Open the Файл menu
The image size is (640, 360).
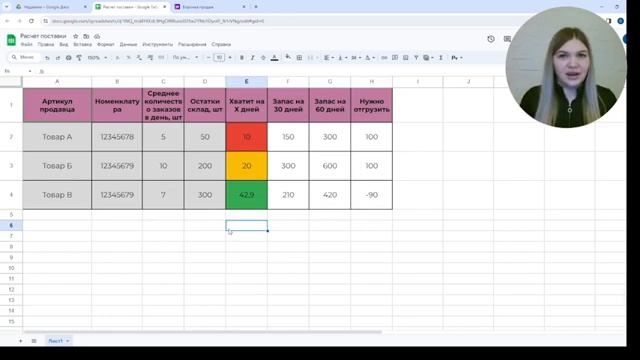[x=26, y=44]
